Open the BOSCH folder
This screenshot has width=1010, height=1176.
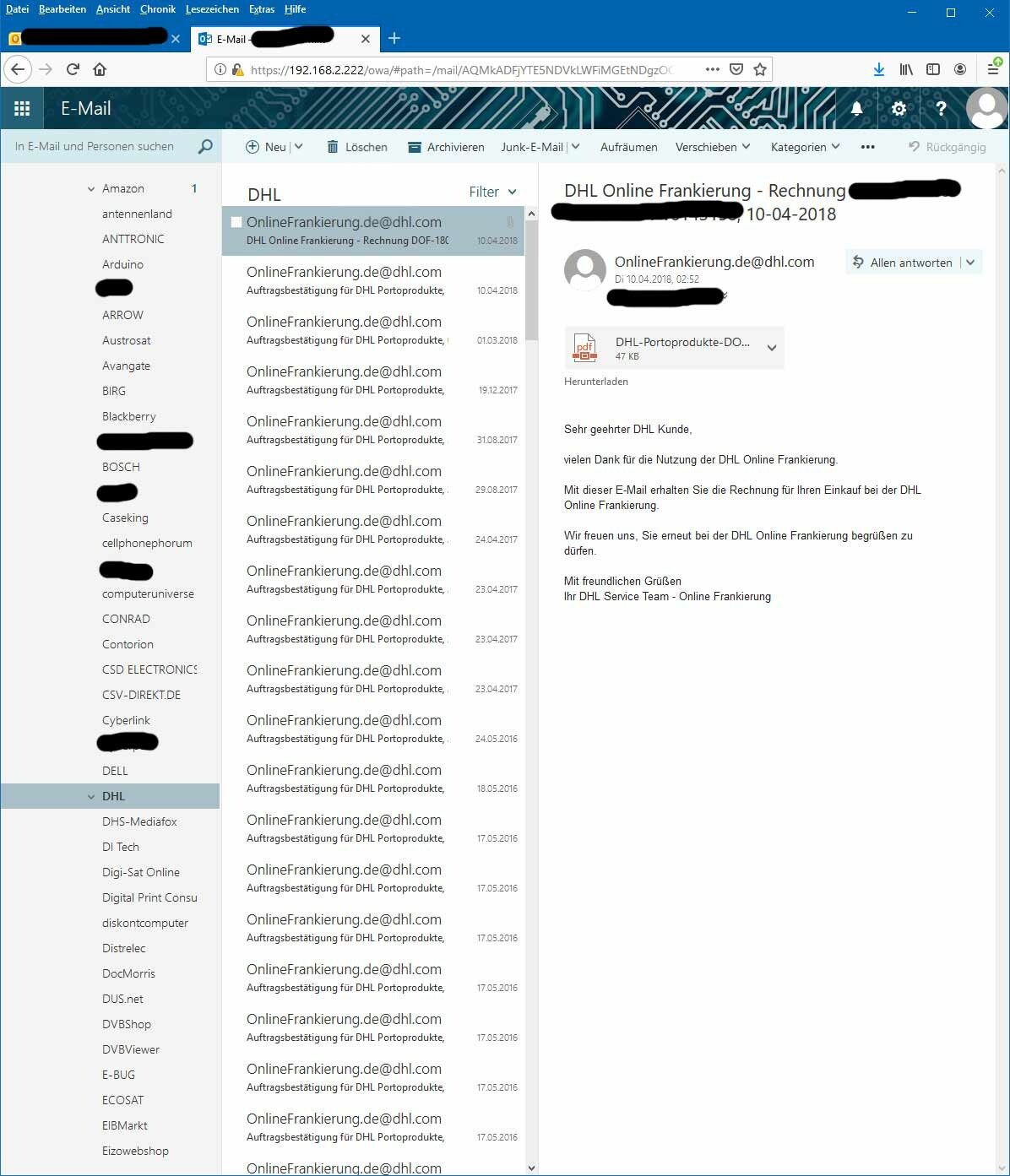[x=121, y=467]
